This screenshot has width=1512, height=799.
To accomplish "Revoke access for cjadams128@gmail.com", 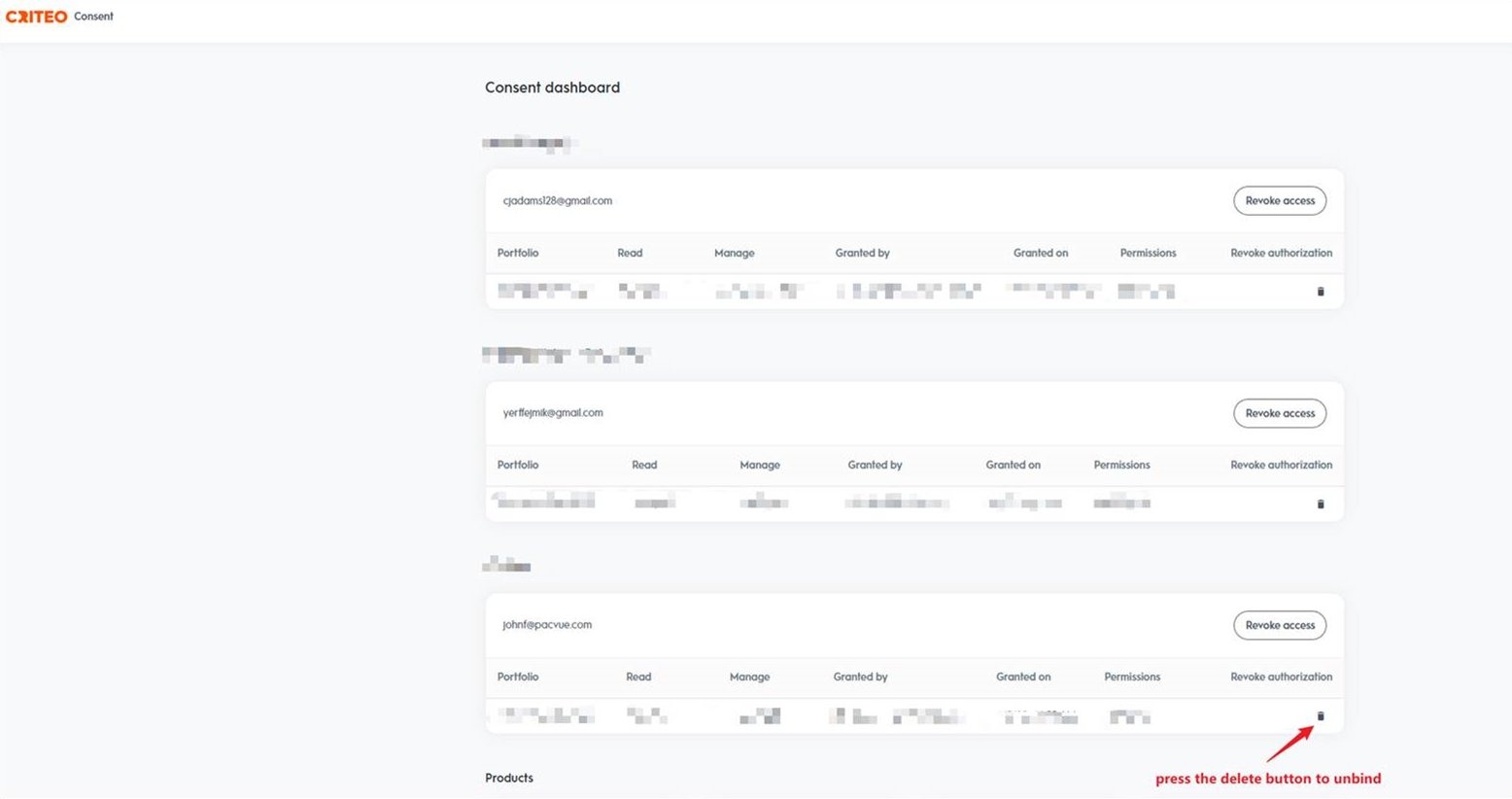I will click(x=1280, y=201).
